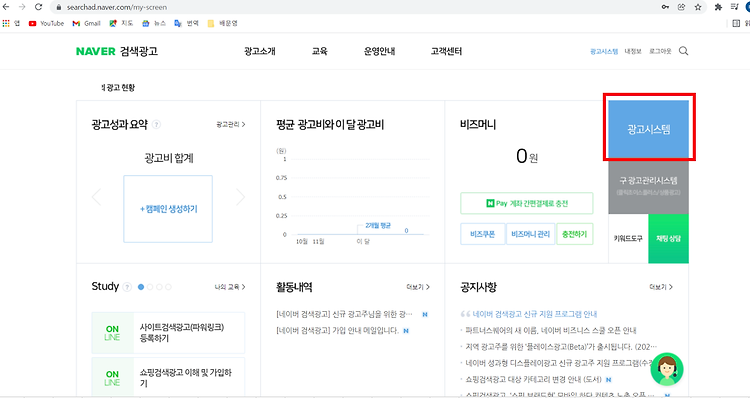Open the 신규 지원 프로그램 안내 notice
Viewport: 750px width, 398px height.
click(535, 314)
